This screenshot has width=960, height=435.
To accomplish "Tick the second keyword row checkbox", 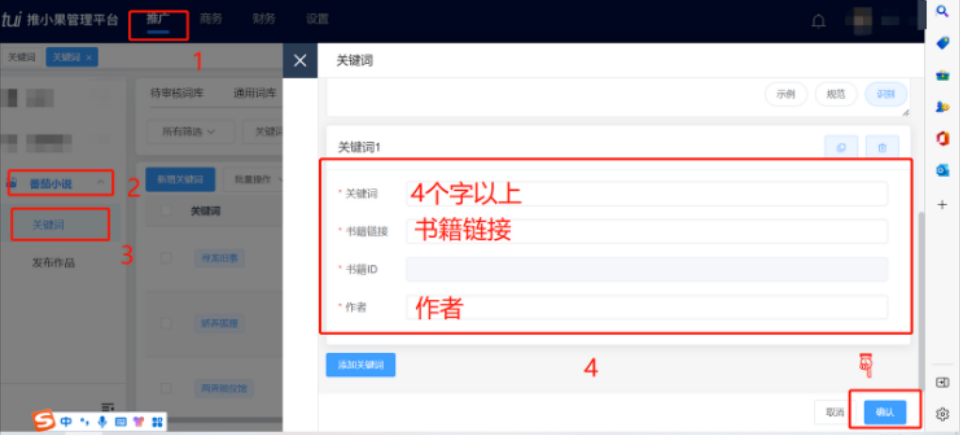I will pyautogui.click(x=166, y=322).
